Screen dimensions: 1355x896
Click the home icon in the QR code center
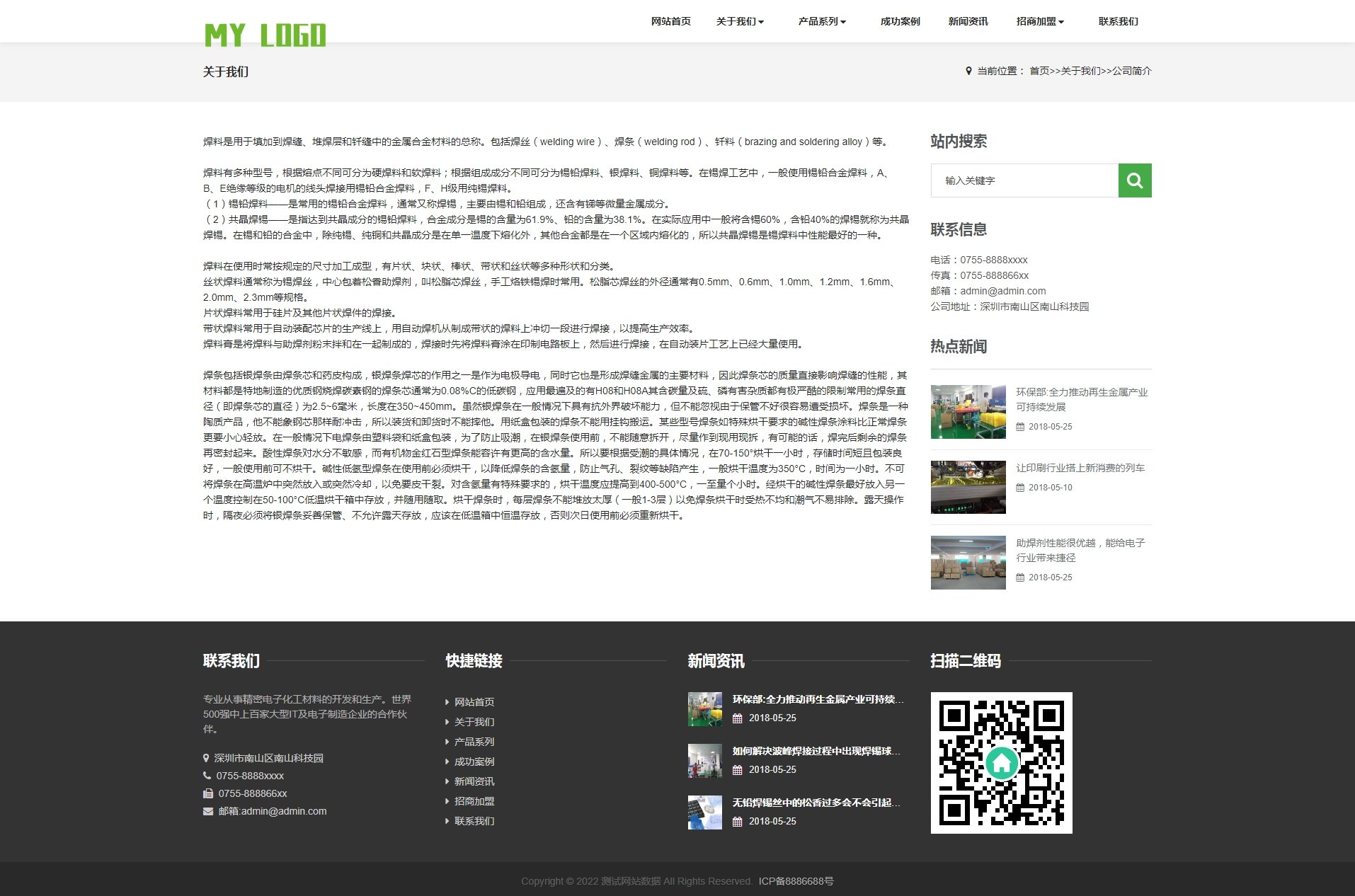coord(1001,764)
